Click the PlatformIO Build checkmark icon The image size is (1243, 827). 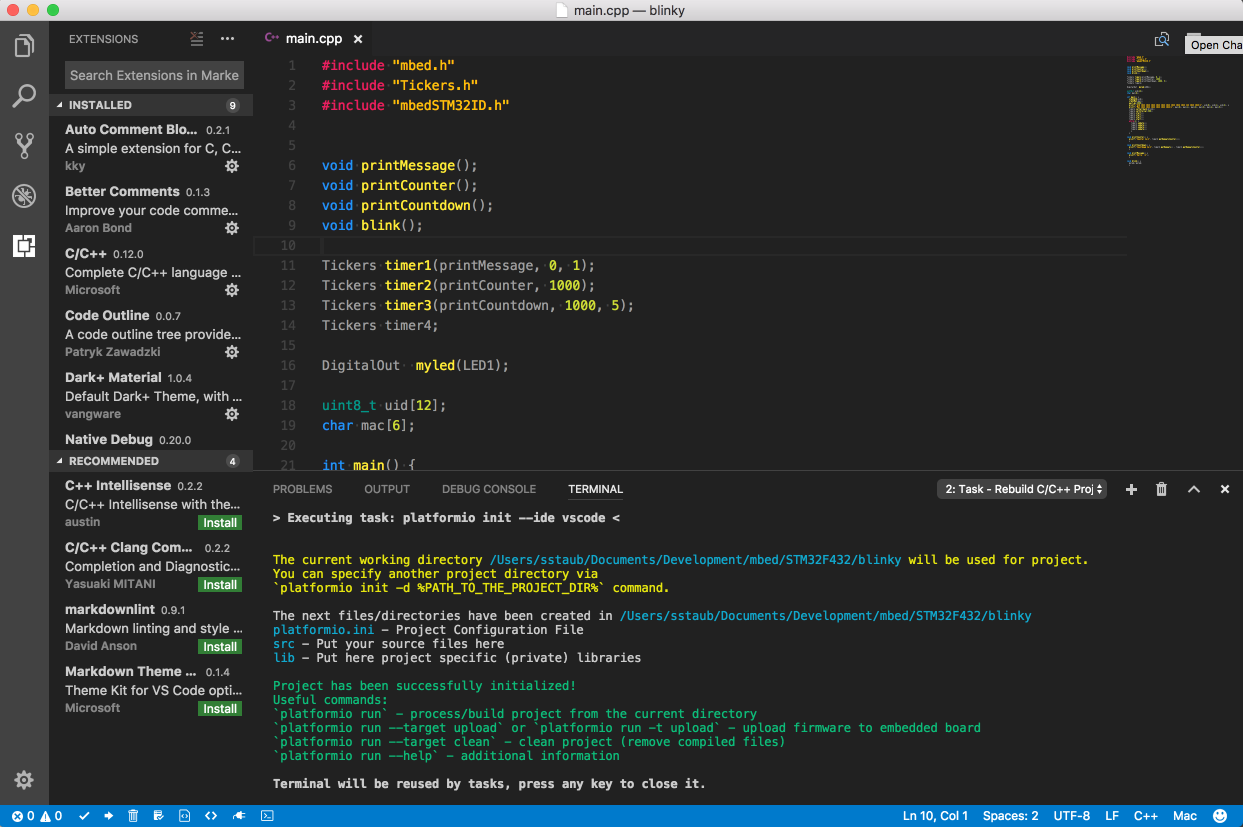coord(84,816)
